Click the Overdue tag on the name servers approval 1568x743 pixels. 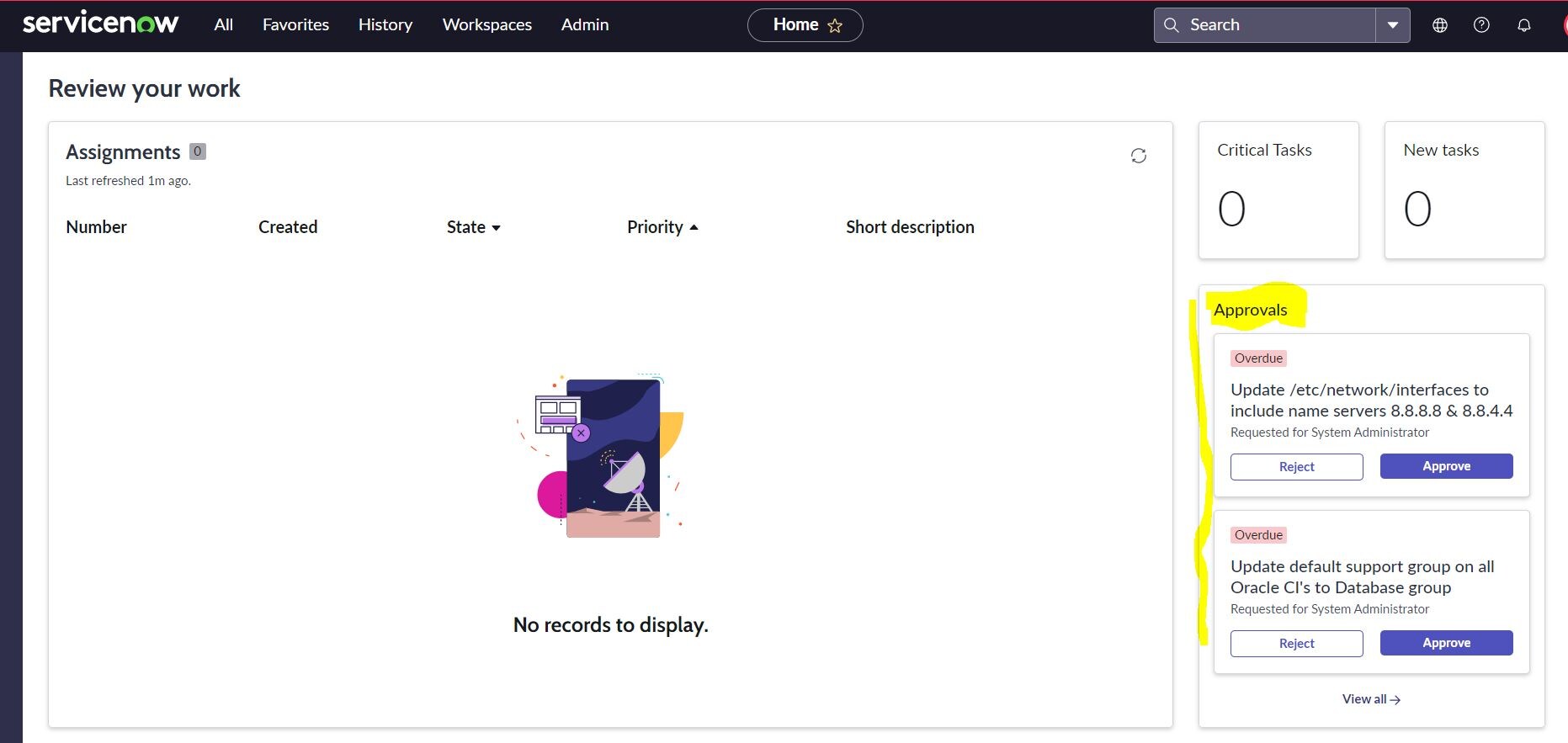[1258, 358]
